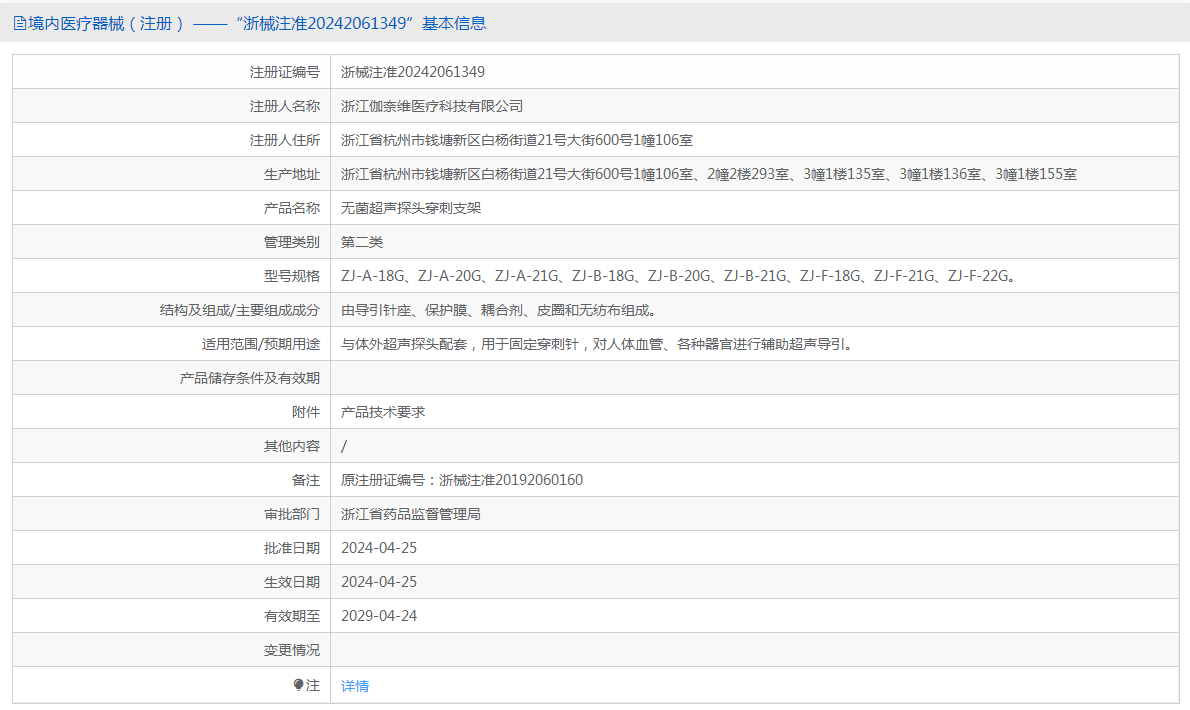The height and width of the screenshot is (710, 1190).
Task: Click the 备注 label
Action: pyautogui.click(x=306, y=480)
